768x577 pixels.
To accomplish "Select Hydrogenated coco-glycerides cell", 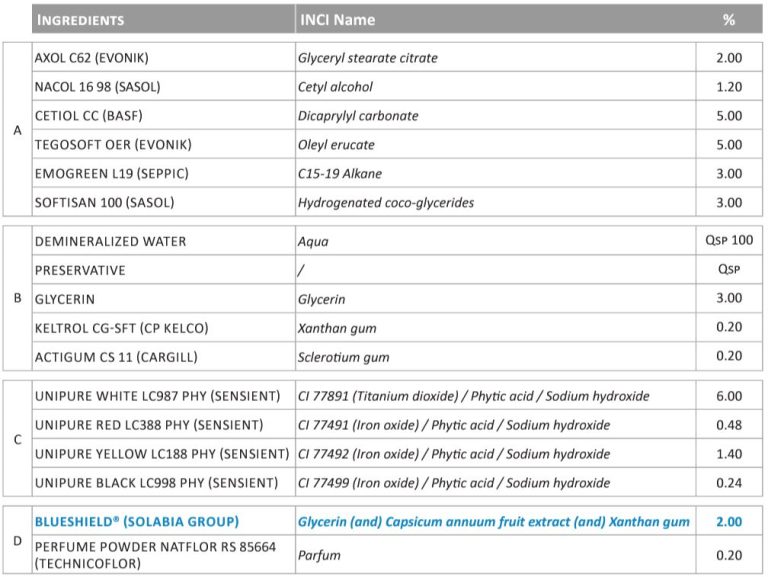I will click(385, 203).
